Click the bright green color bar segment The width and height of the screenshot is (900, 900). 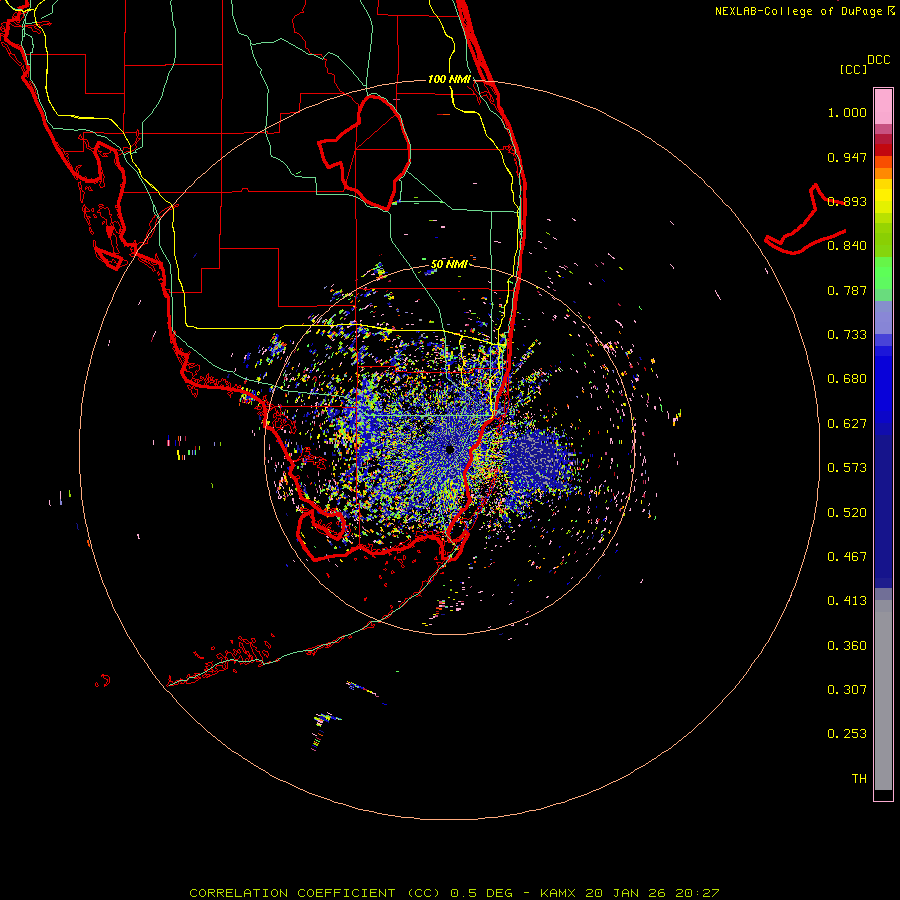[883, 273]
